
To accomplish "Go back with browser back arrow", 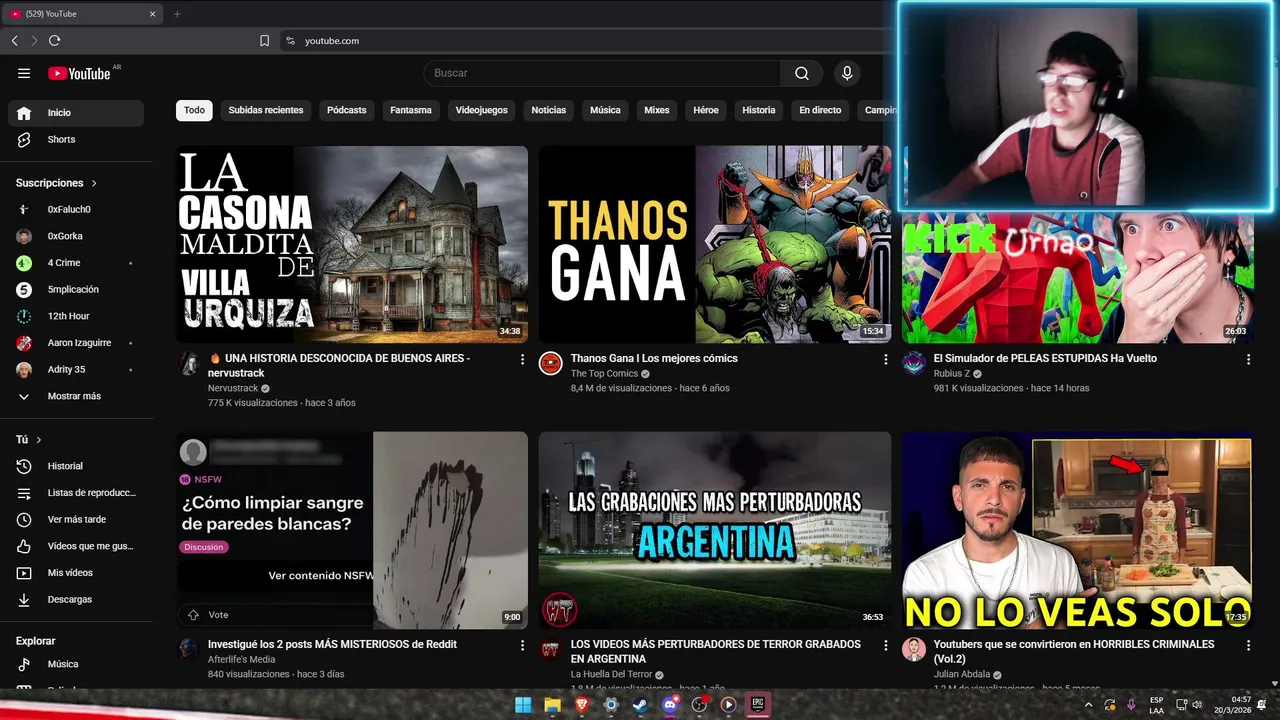I will (x=14, y=41).
